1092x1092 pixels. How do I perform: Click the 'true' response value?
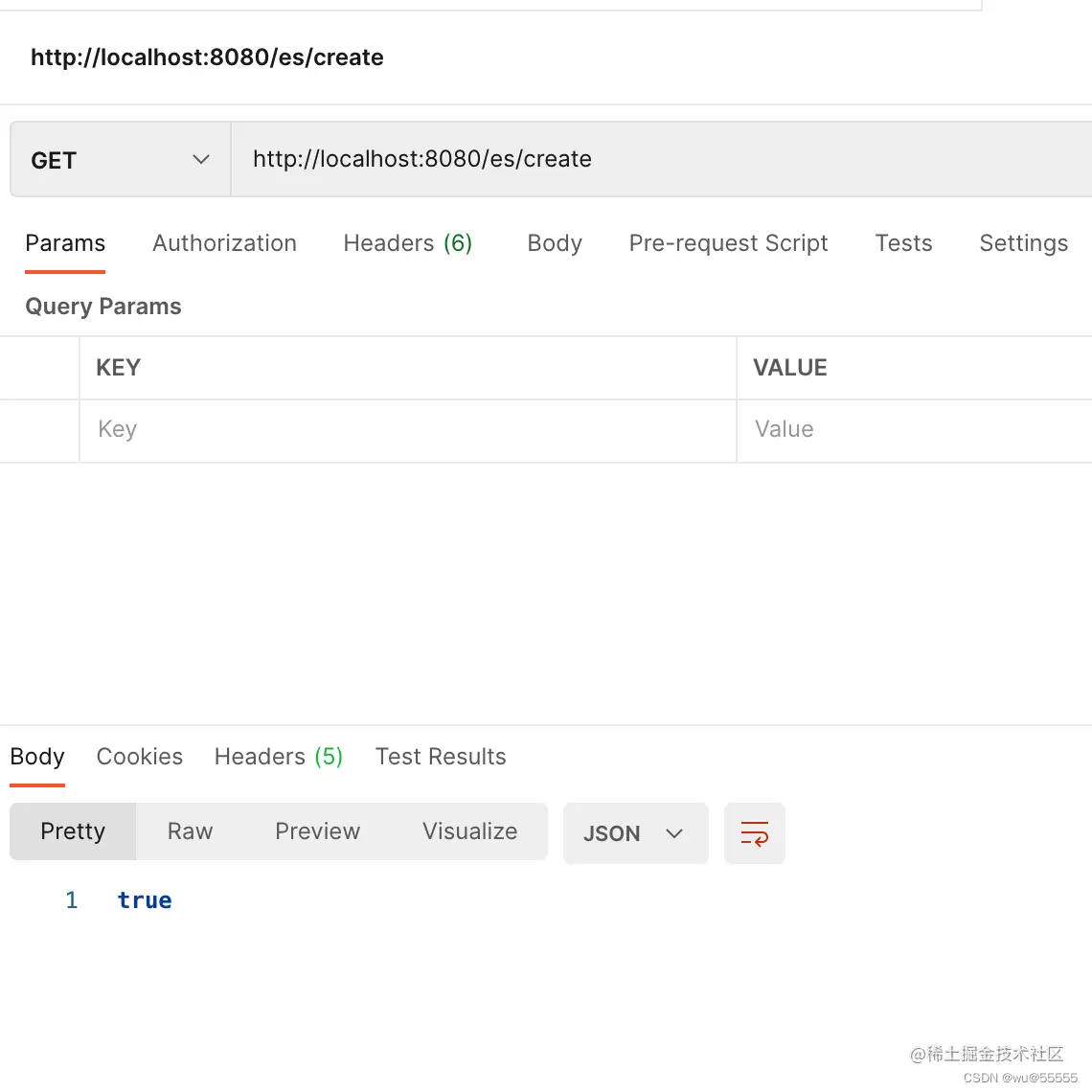pos(144,899)
